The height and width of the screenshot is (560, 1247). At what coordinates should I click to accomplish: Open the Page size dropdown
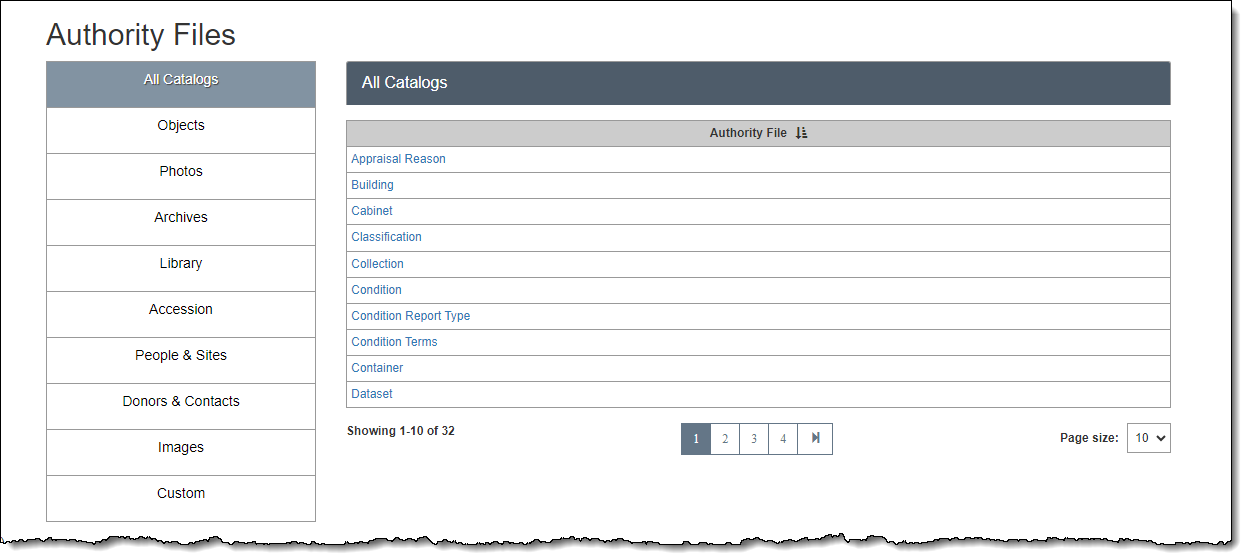coord(1148,438)
